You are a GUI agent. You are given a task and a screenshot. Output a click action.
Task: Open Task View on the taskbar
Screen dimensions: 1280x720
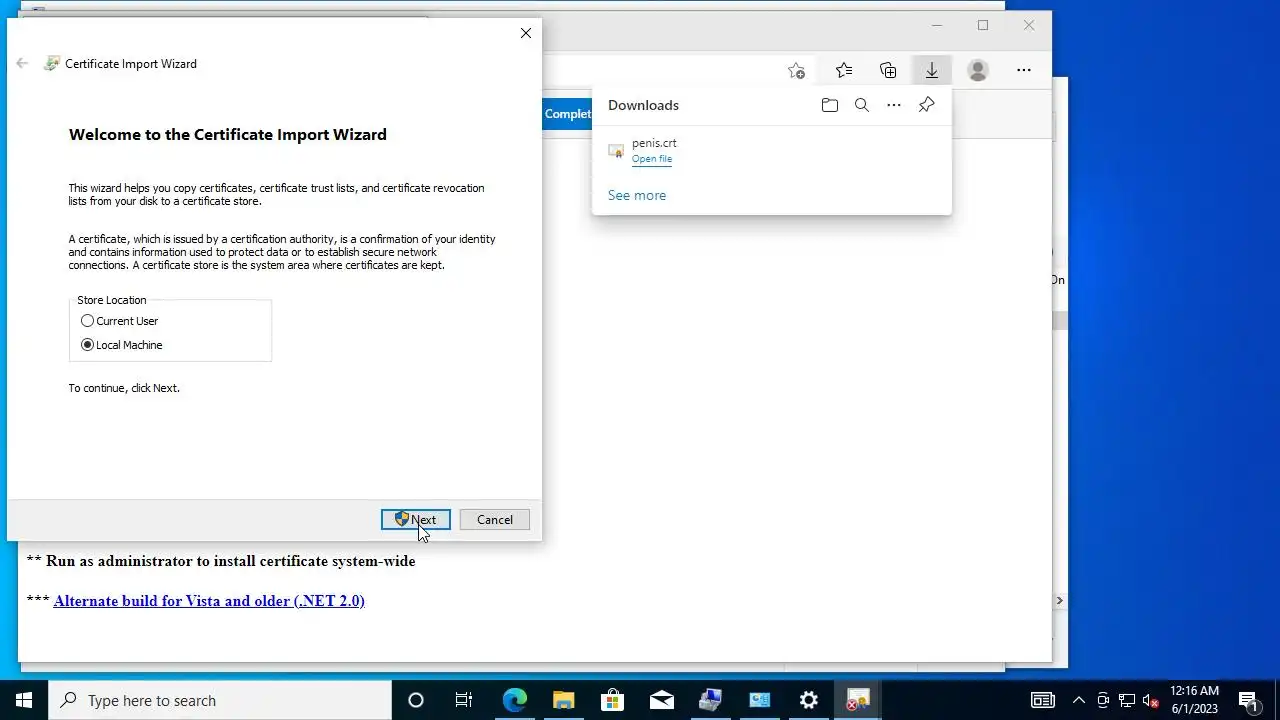pos(464,700)
